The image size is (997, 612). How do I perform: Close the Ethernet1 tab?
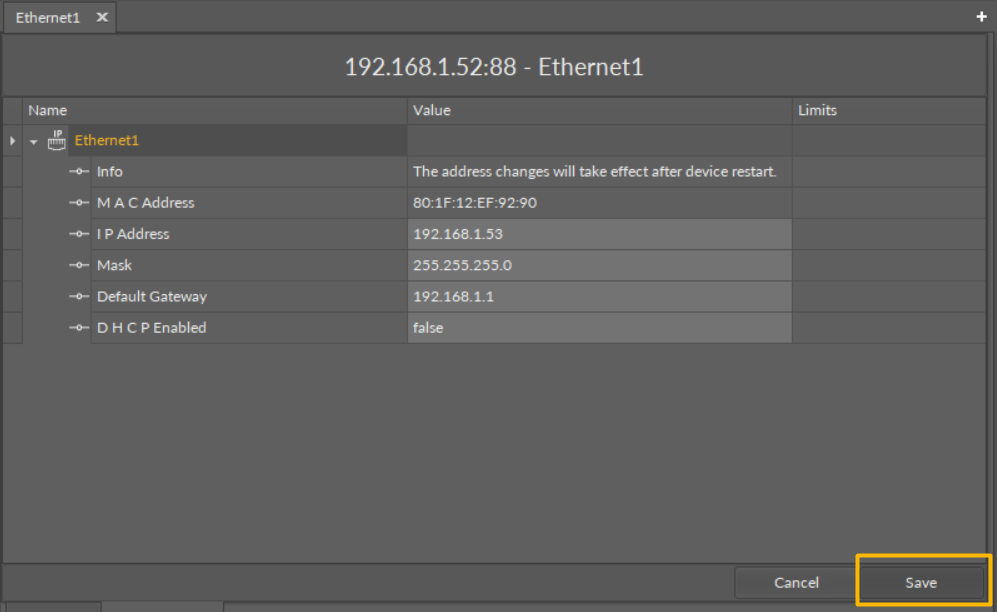tap(102, 17)
